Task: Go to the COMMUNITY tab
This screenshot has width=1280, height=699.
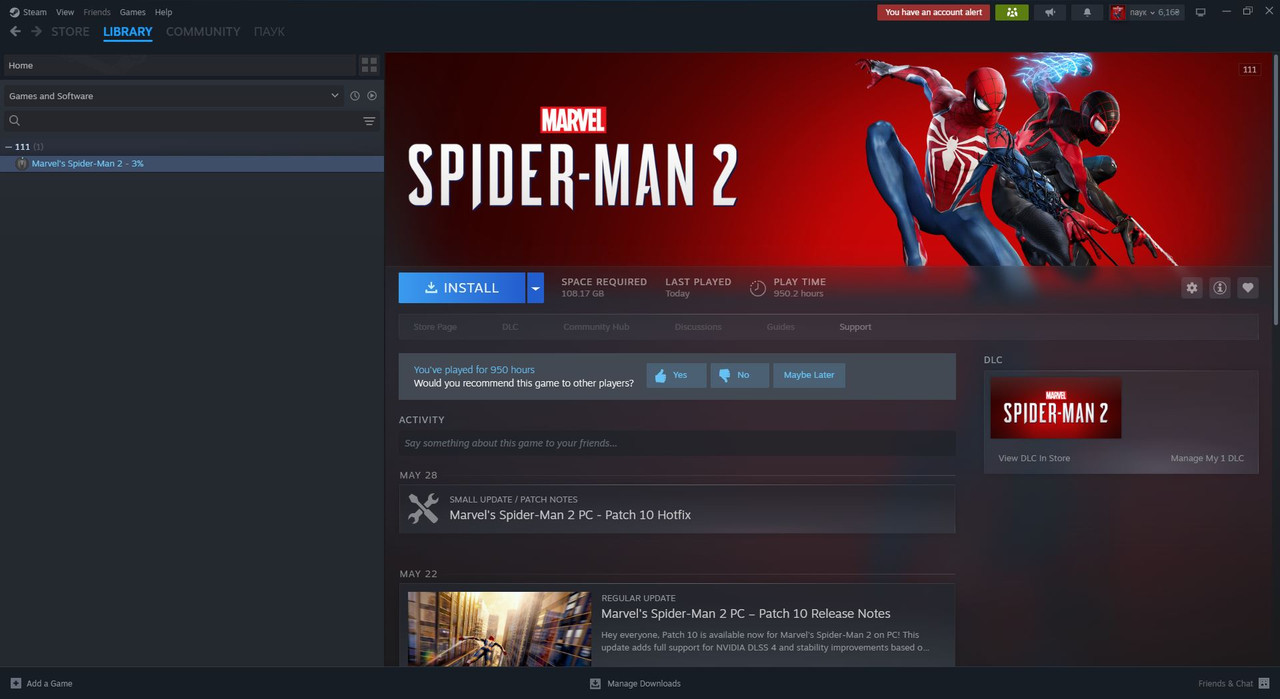Action: (x=203, y=32)
